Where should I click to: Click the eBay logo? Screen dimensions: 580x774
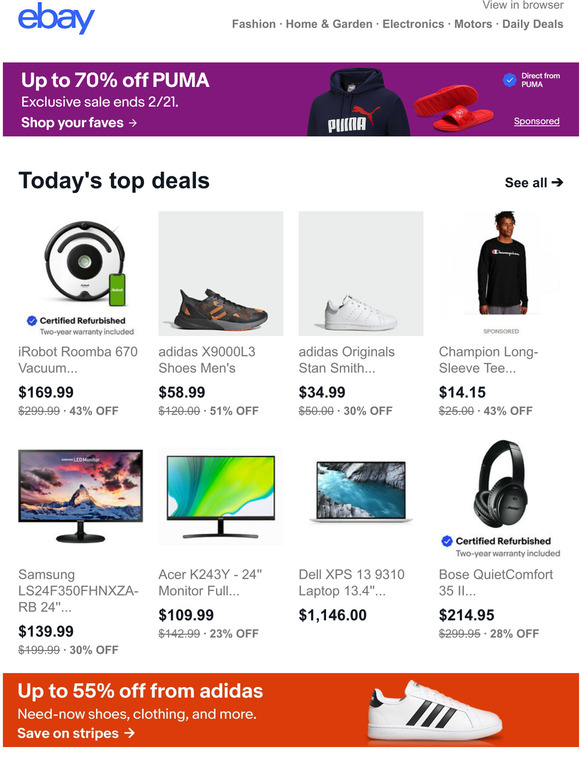tap(56, 19)
